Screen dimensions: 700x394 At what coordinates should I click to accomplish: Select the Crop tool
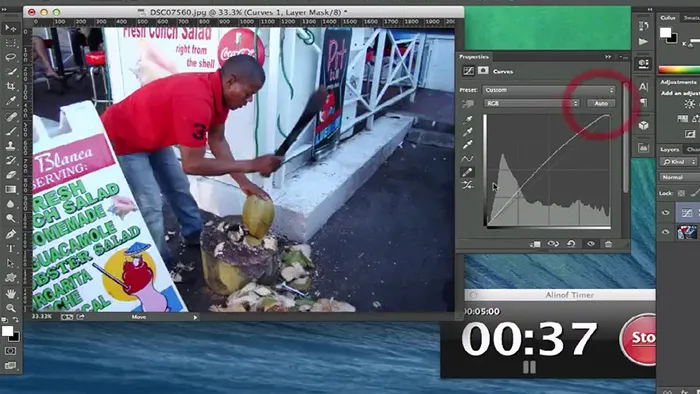click(10, 86)
